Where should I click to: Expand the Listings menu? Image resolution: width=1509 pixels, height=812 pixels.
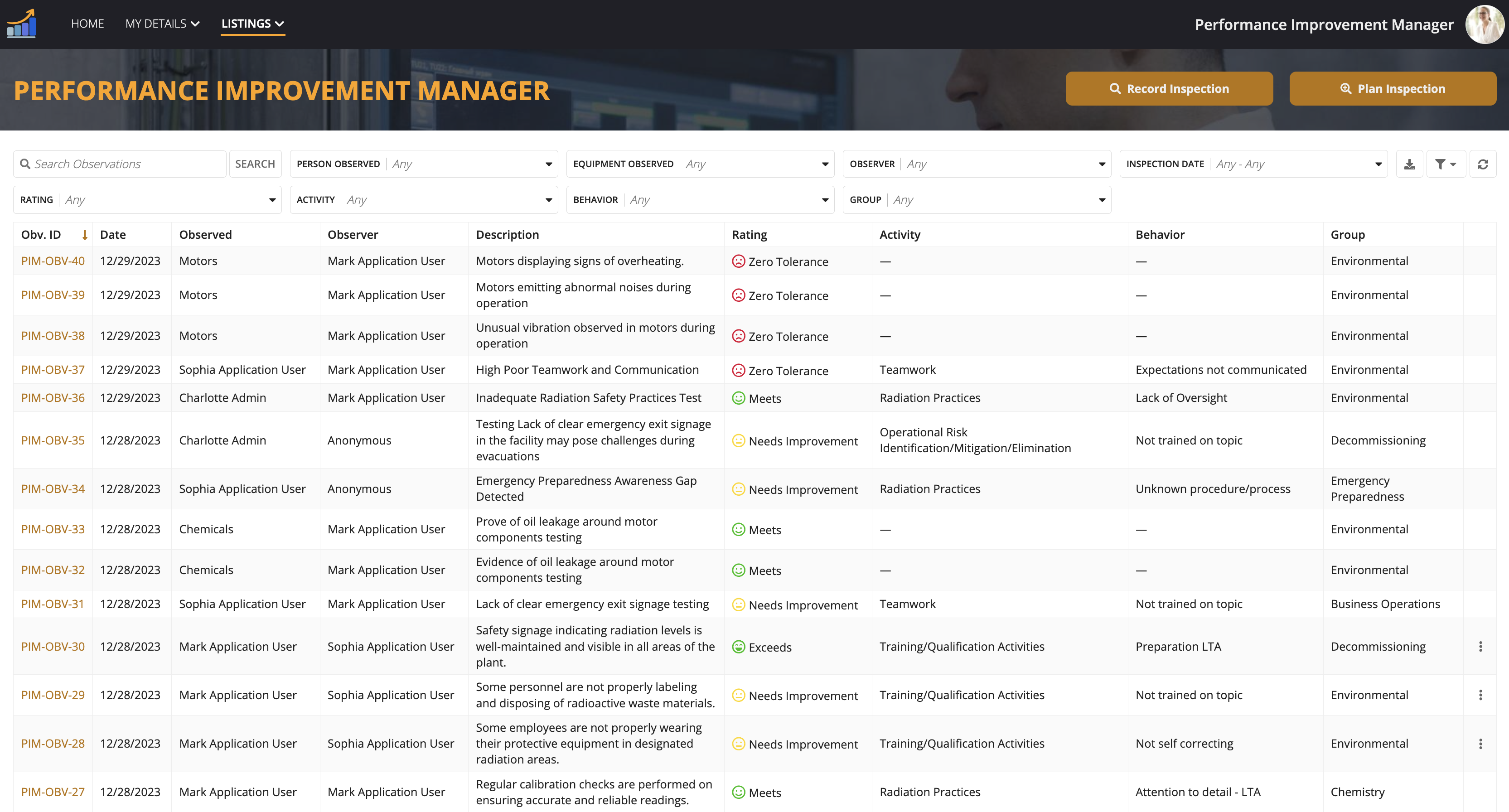pyautogui.click(x=252, y=24)
